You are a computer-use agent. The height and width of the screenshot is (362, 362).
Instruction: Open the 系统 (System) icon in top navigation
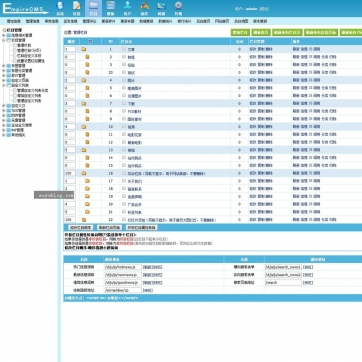point(60,8)
